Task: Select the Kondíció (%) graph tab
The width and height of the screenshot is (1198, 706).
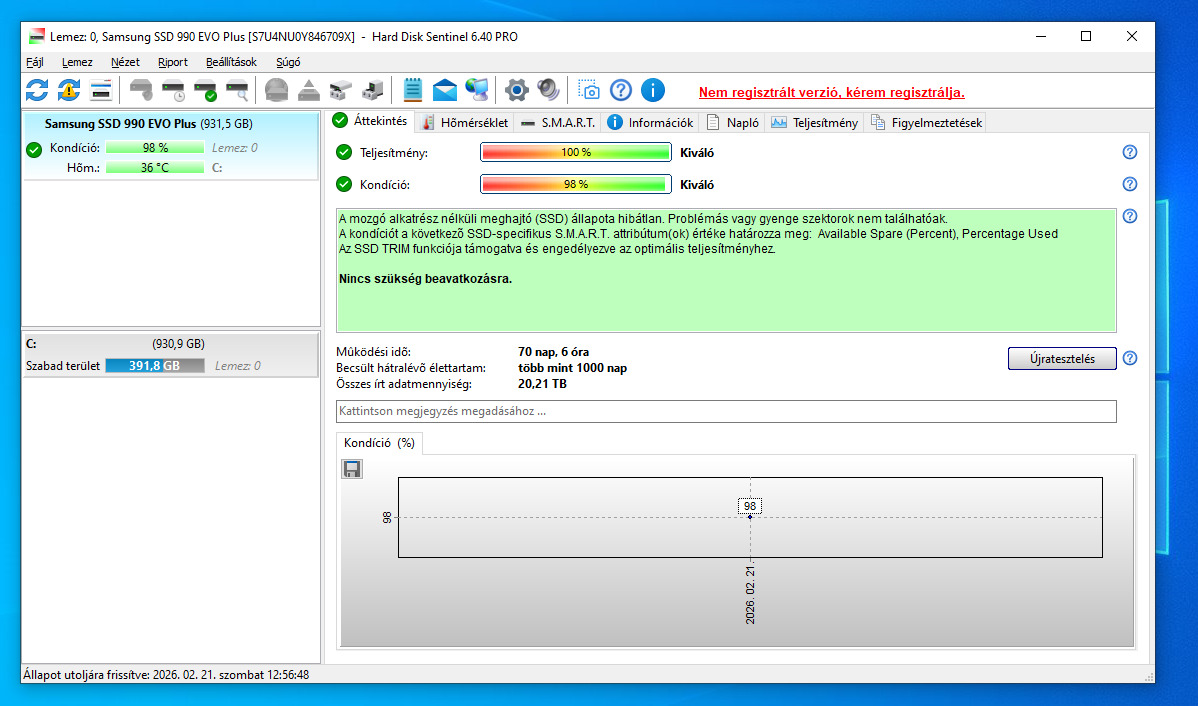Action: [x=379, y=443]
